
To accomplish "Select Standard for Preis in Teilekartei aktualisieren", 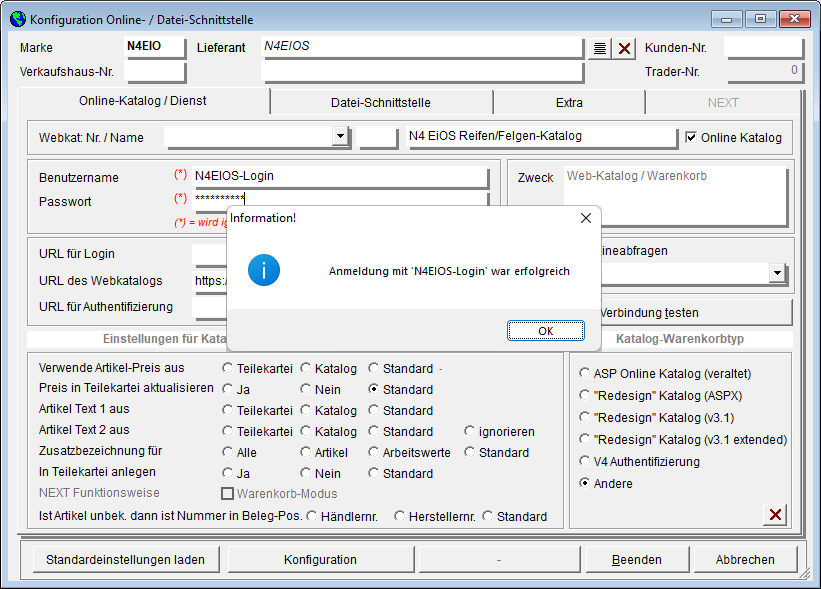I will (373, 389).
